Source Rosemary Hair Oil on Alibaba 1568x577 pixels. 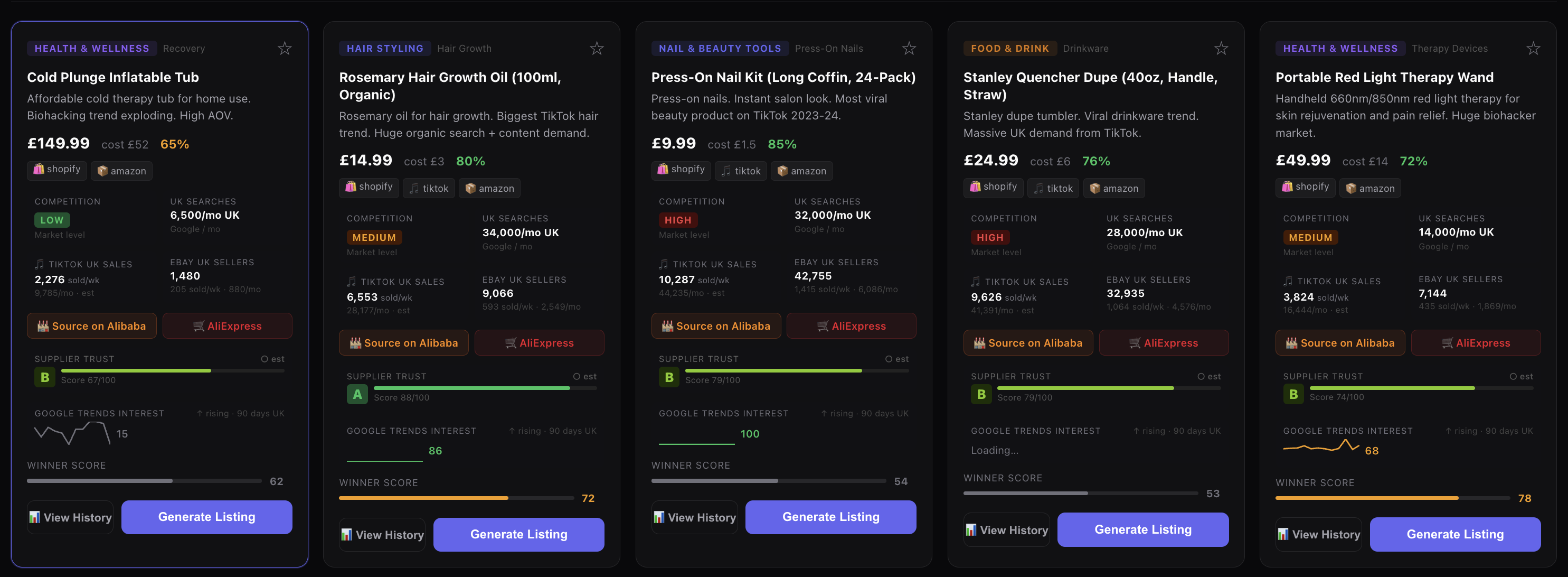pos(403,343)
